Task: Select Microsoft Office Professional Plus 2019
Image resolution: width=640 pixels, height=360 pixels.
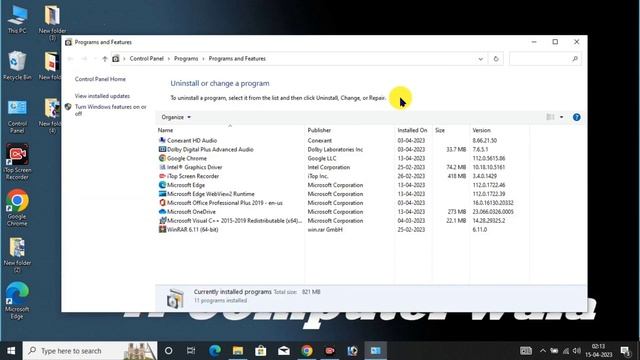Action: point(224,203)
